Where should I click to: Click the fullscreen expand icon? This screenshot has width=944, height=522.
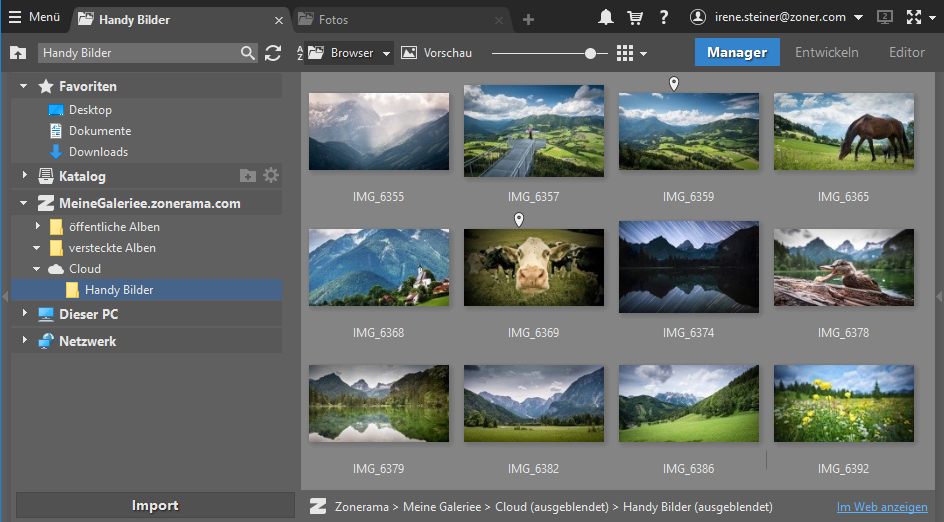point(914,17)
